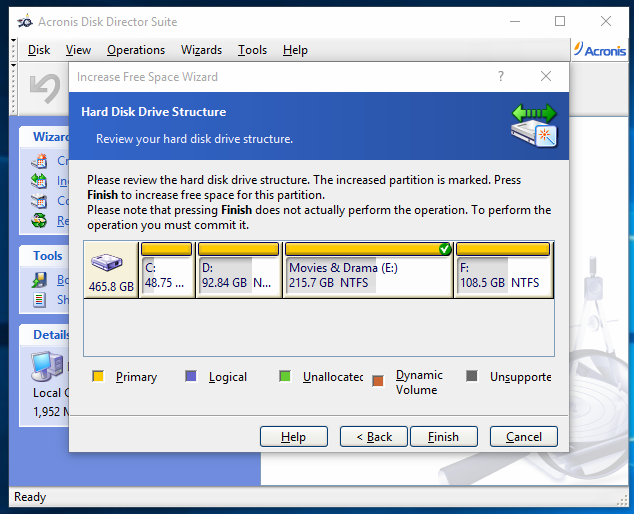Screen dimensions: 634x514
Task: Click the wizard's question mark help icon
Action: (501, 76)
